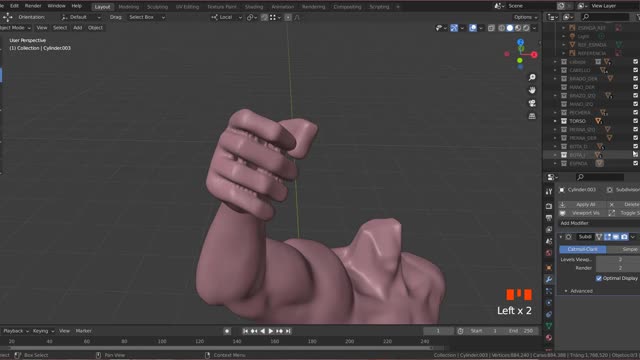Open the Particles properties tab icon
Viewport: 640px width, 360px height.
[549, 291]
